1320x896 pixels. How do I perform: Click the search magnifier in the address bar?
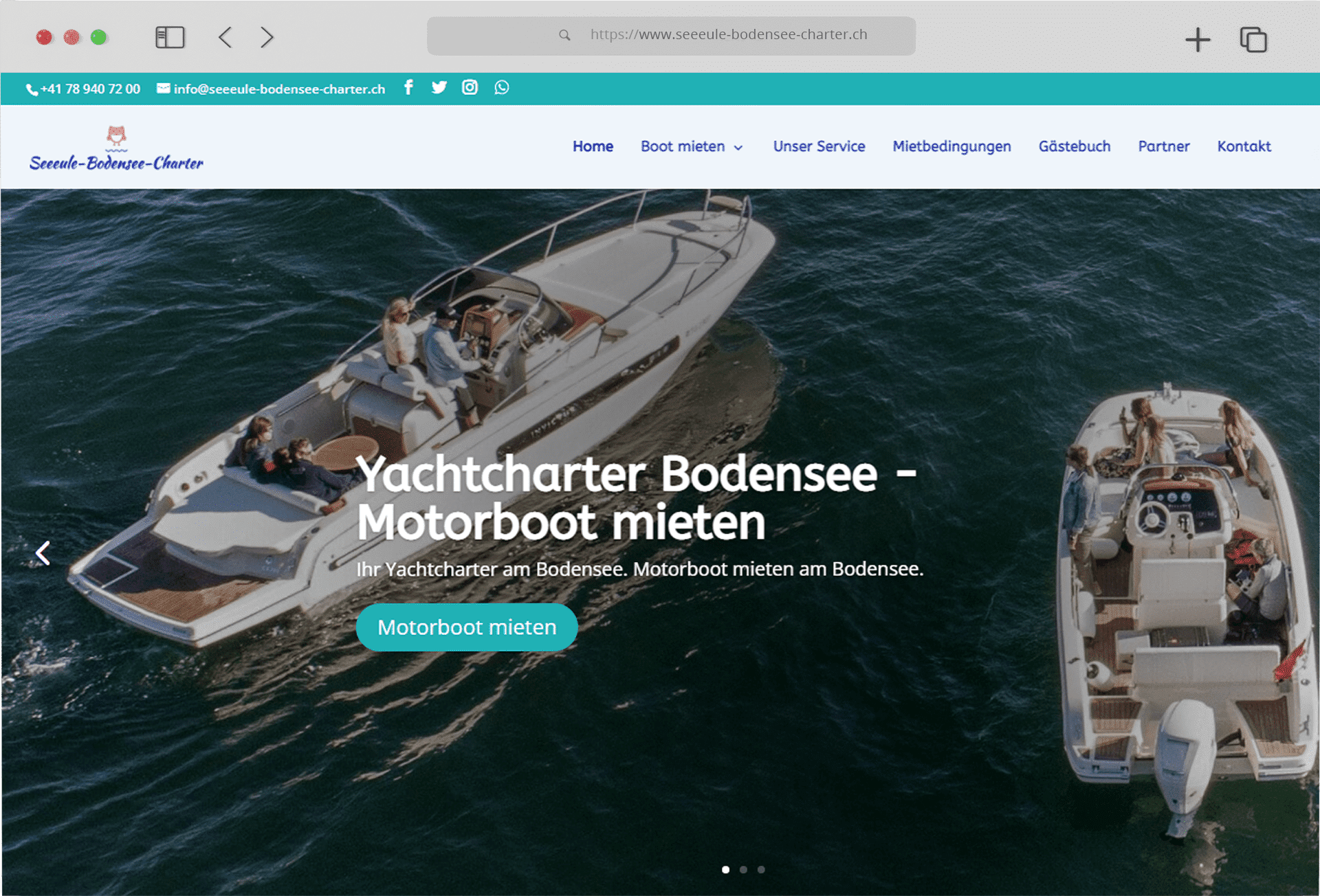(x=564, y=35)
